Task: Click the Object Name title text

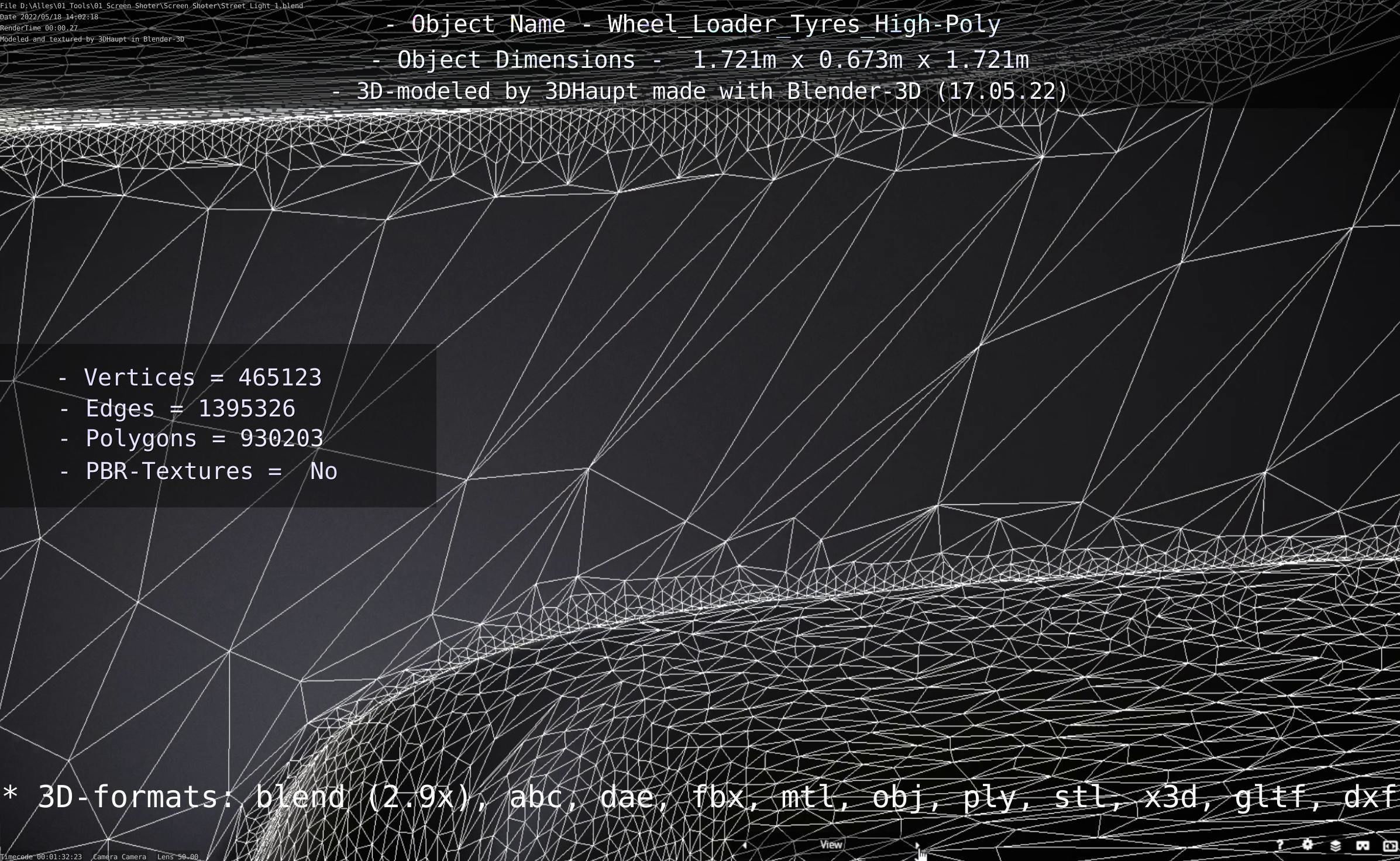Action: point(693,25)
